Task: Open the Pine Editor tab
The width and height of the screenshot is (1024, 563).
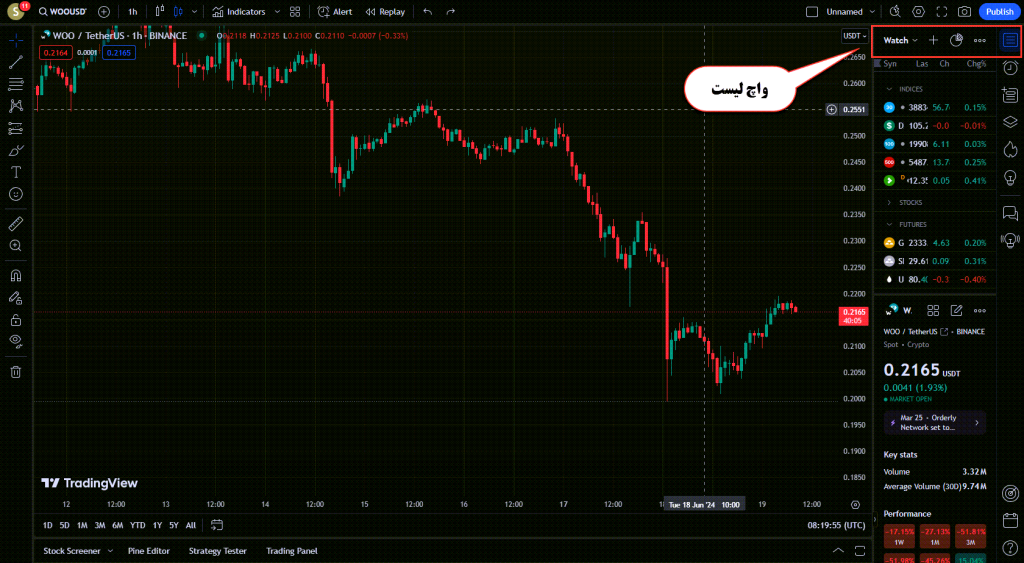Action: tap(148, 551)
